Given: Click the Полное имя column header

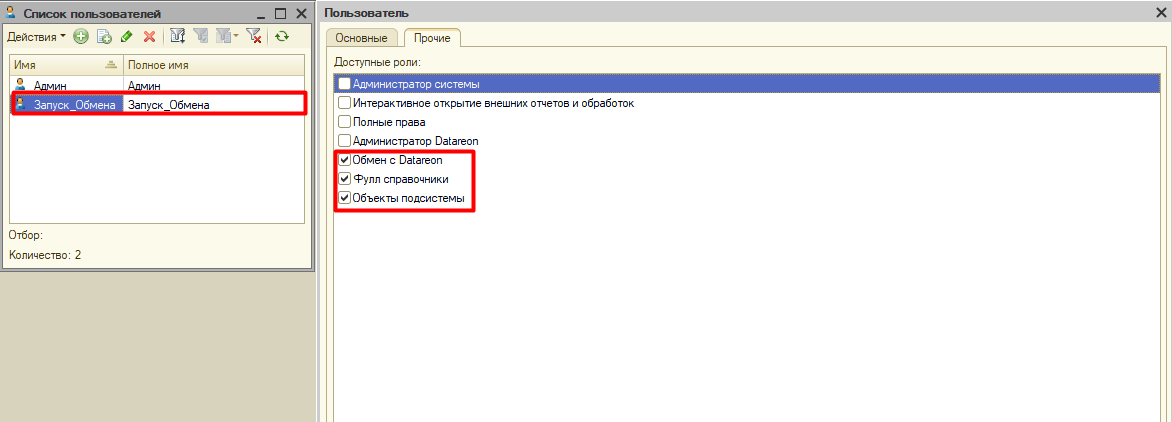Looking at the screenshot, I should (210, 65).
